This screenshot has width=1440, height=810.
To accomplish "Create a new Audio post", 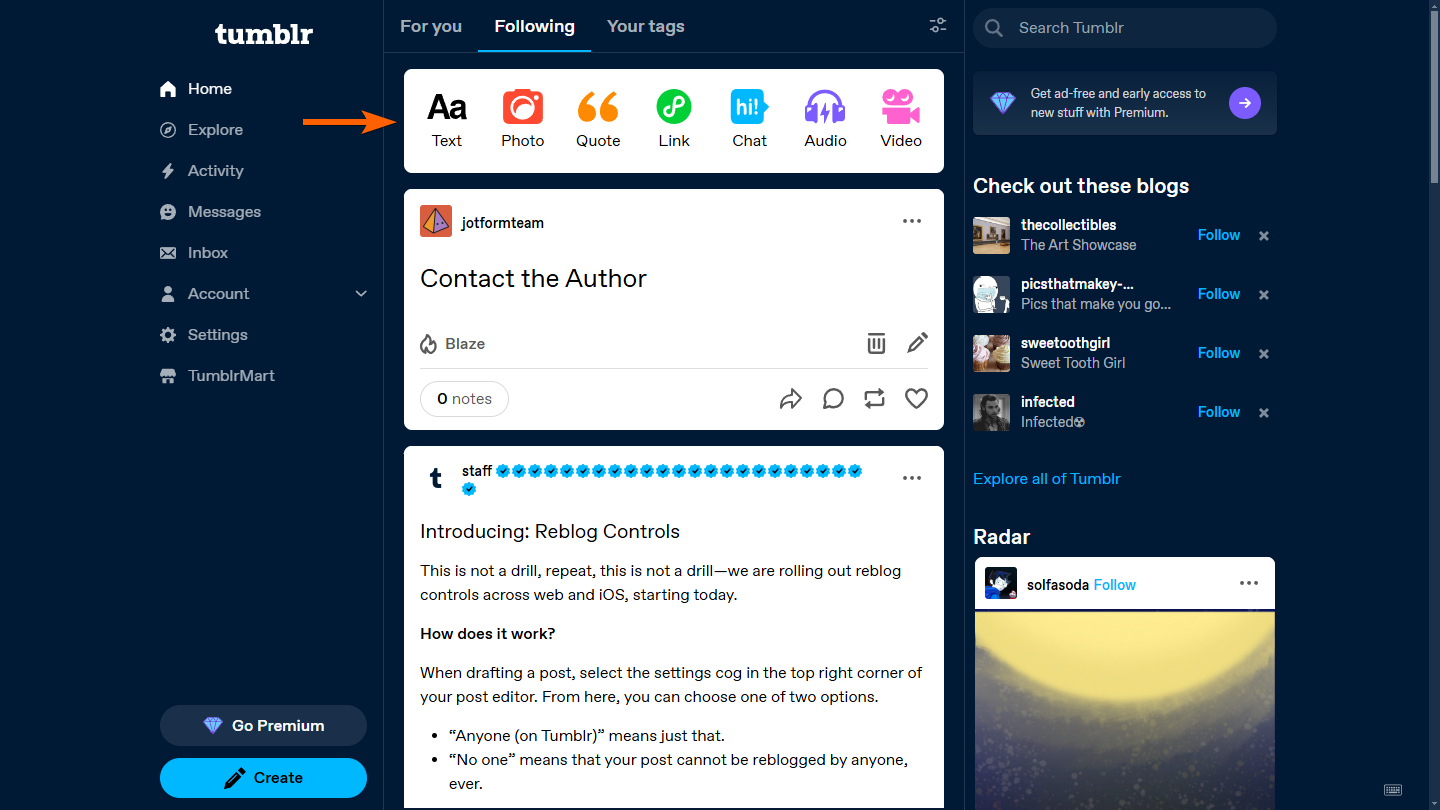I will pos(826,120).
